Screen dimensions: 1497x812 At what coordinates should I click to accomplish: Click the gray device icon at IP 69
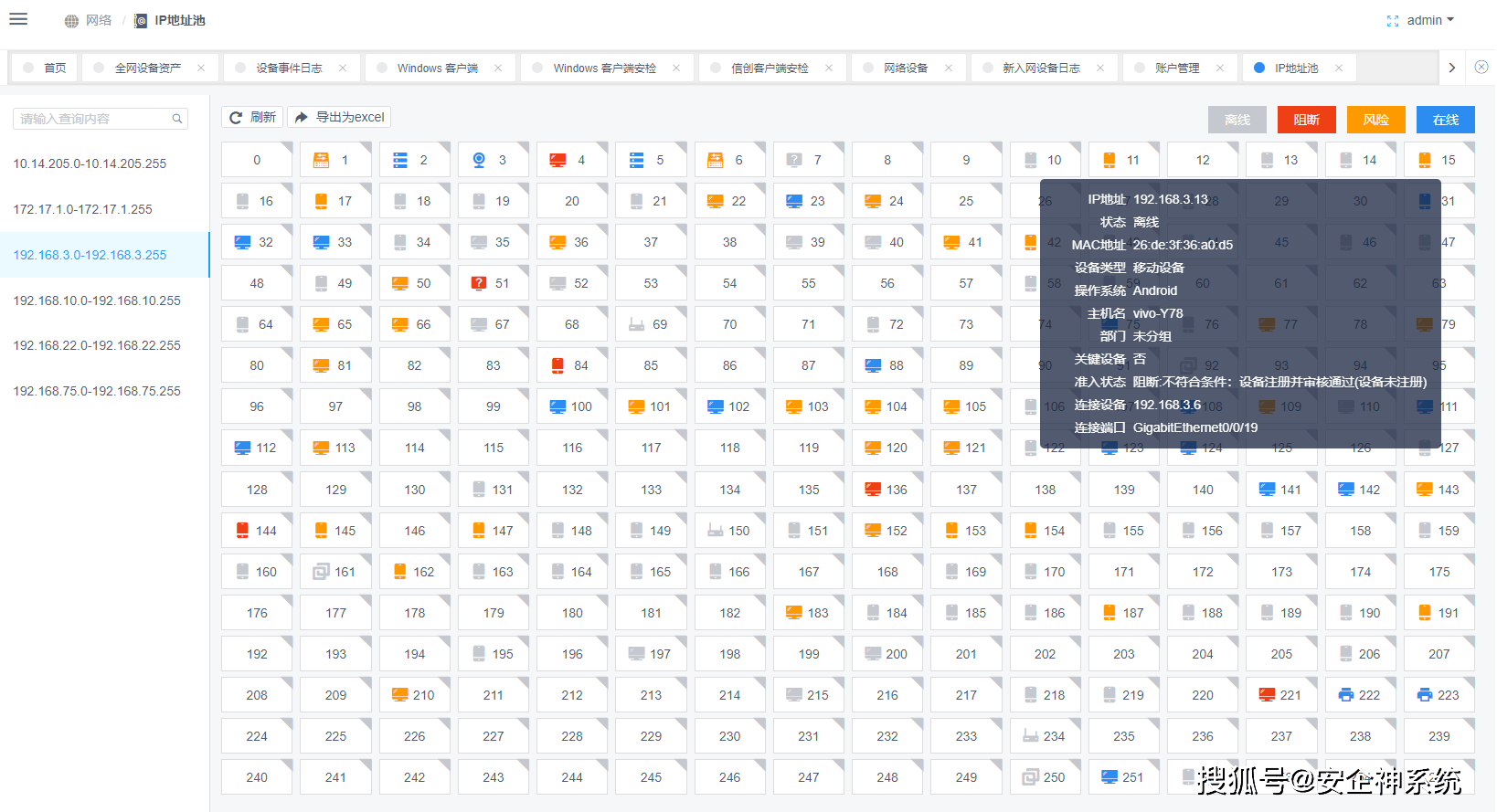(x=637, y=324)
